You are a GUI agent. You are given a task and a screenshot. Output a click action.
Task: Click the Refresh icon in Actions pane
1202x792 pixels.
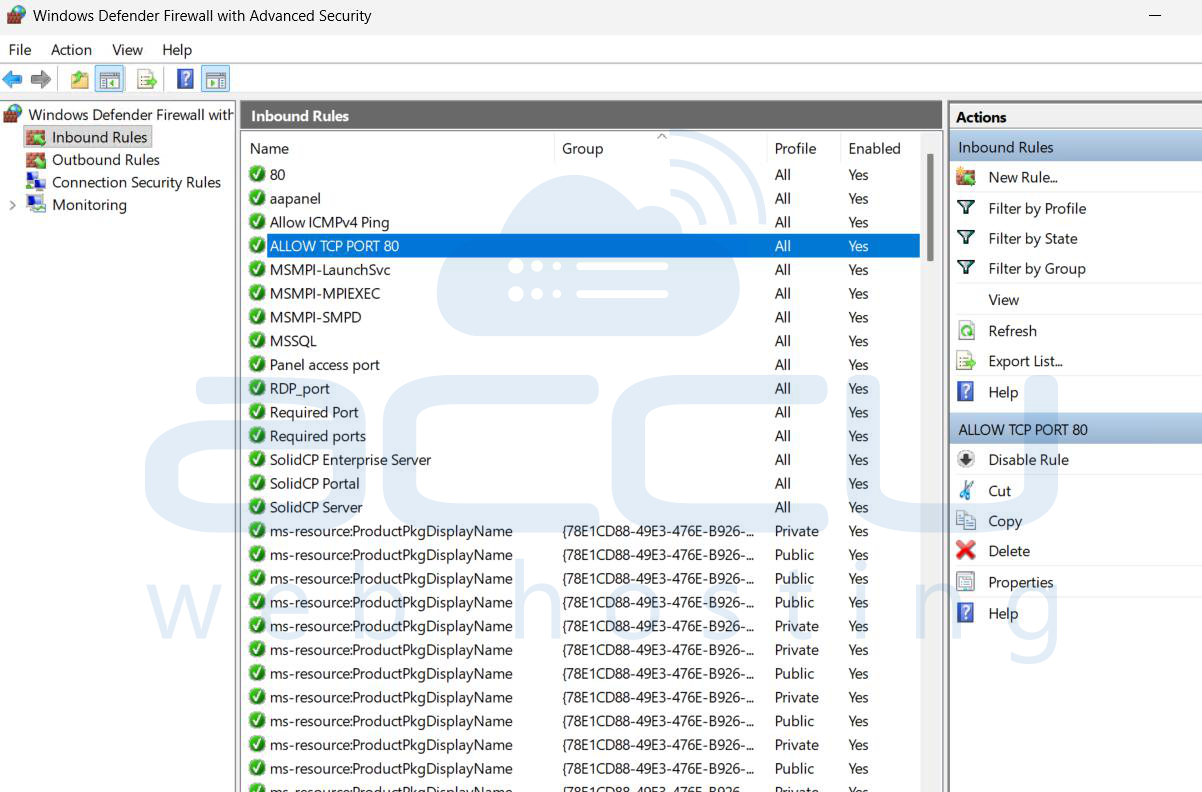[966, 331]
